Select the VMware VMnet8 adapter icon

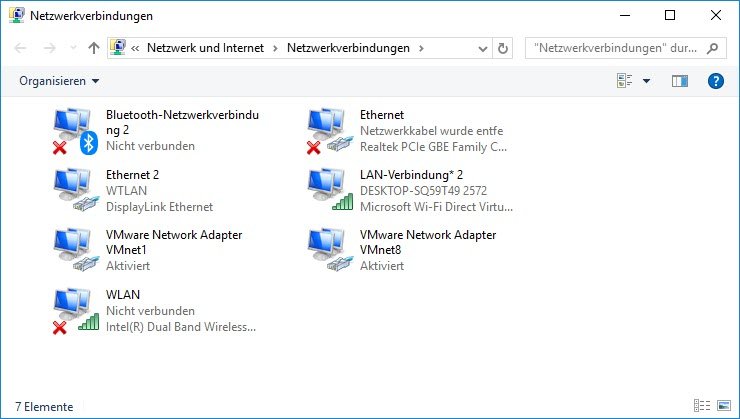[327, 250]
